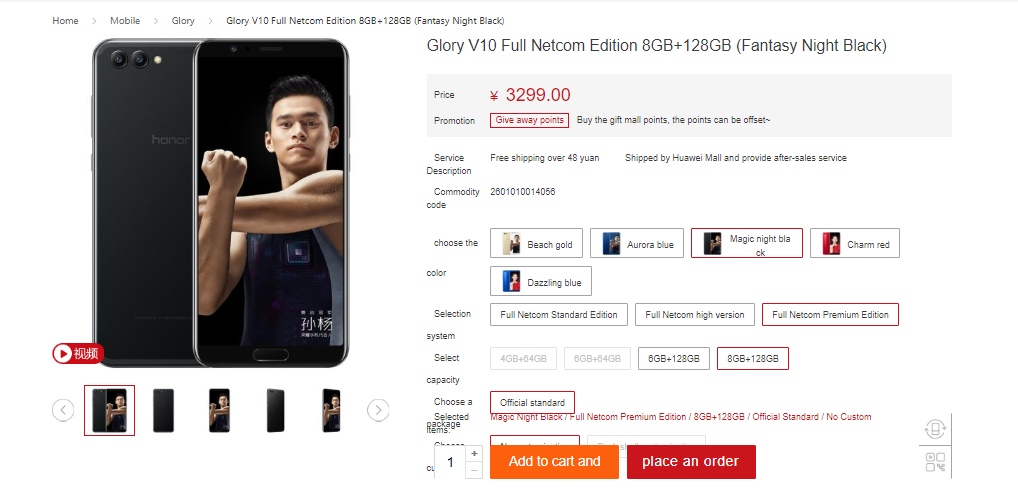Show next product thumbnails with right arrow
The height and width of the screenshot is (491, 1018).
tap(378, 410)
